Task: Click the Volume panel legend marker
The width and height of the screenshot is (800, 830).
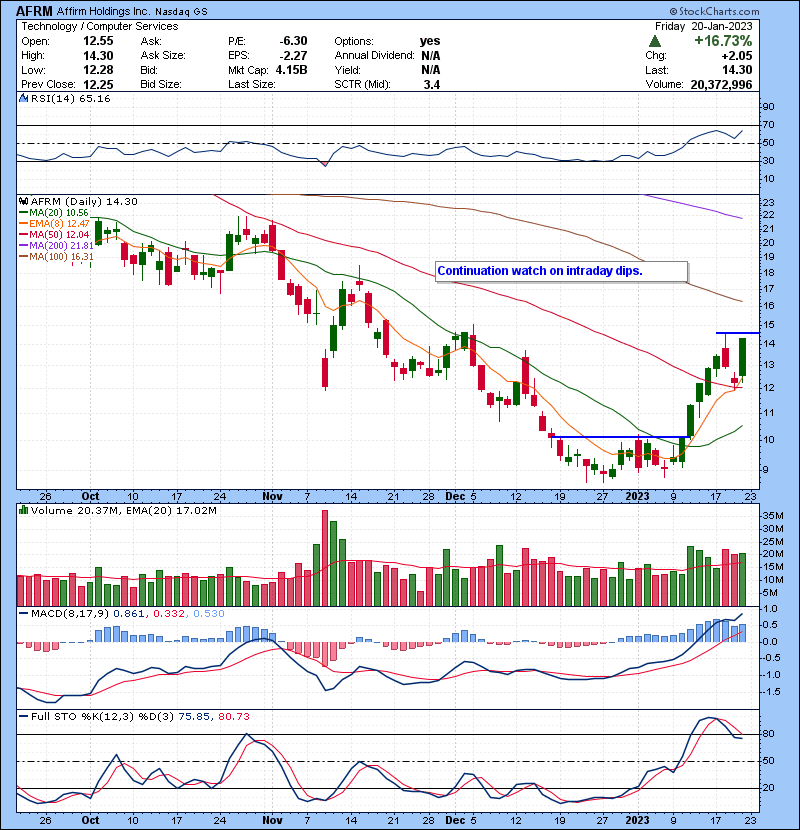Action: click(x=21, y=511)
